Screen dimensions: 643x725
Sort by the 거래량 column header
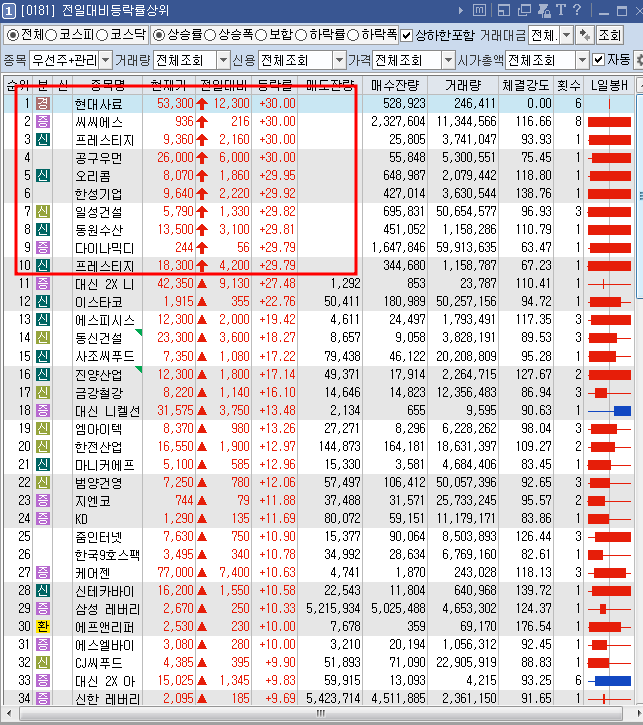click(x=463, y=85)
